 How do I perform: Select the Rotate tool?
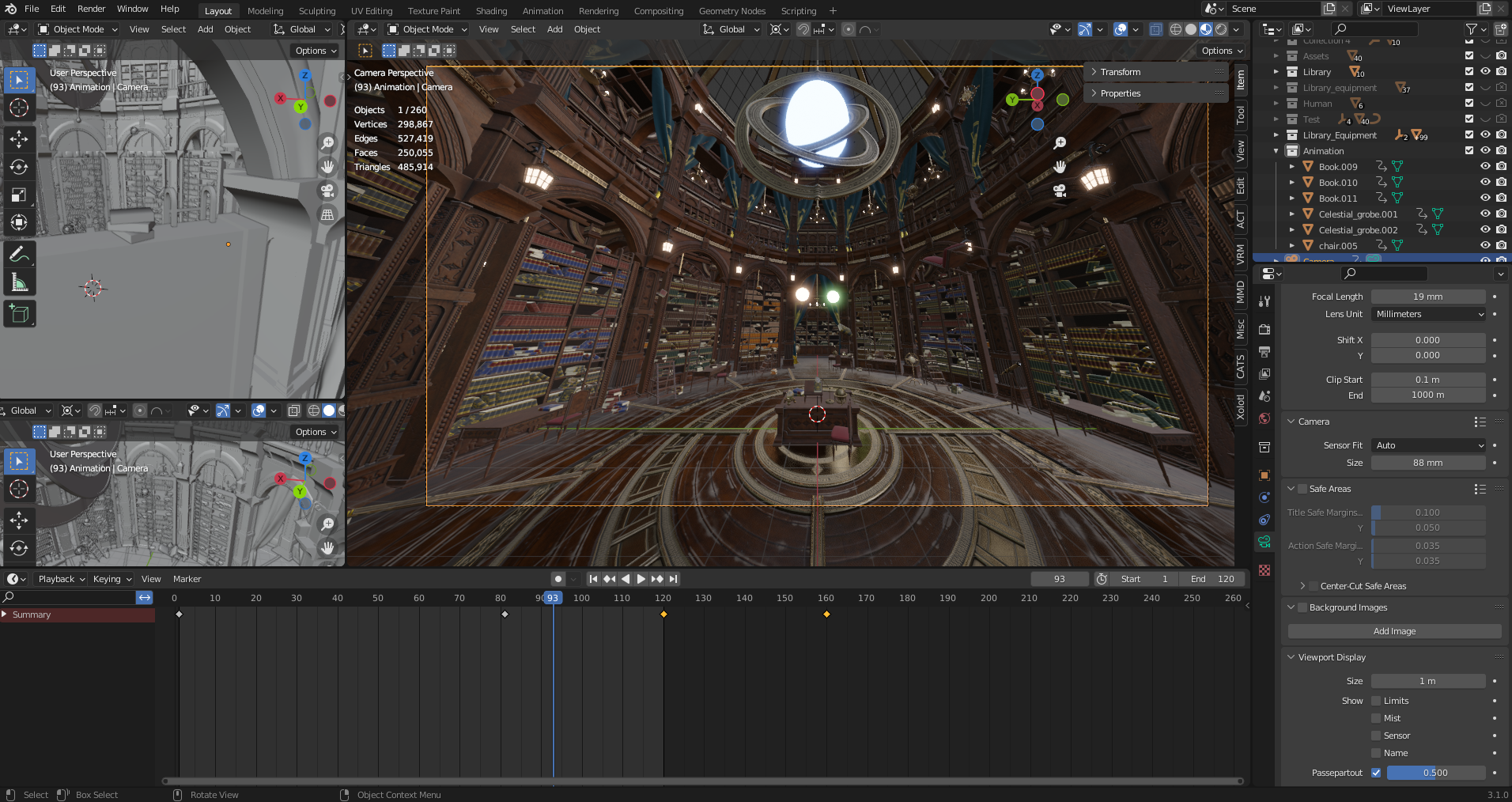click(19, 167)
